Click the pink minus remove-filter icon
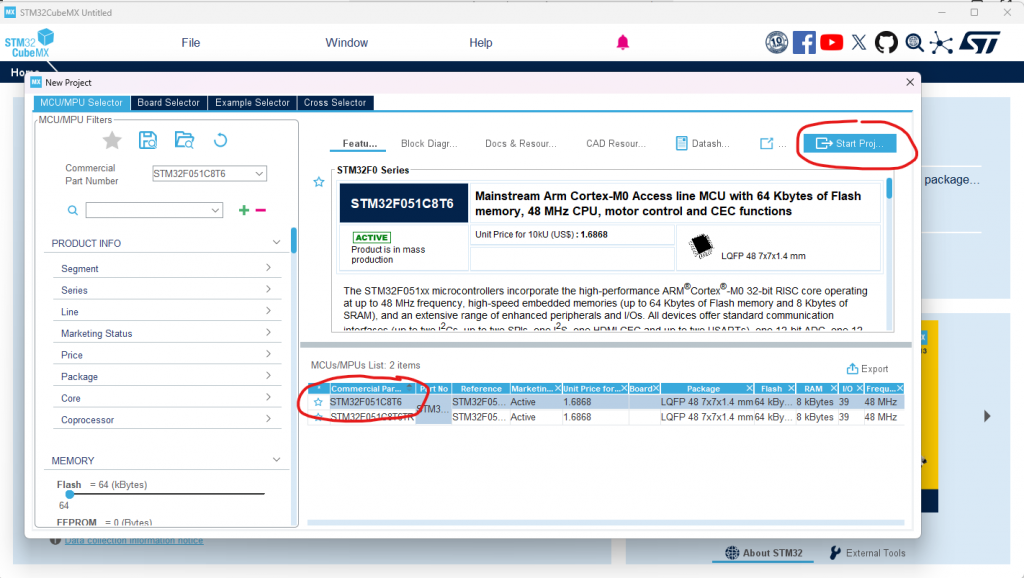1024x578 pixels. tap(261, 210)
